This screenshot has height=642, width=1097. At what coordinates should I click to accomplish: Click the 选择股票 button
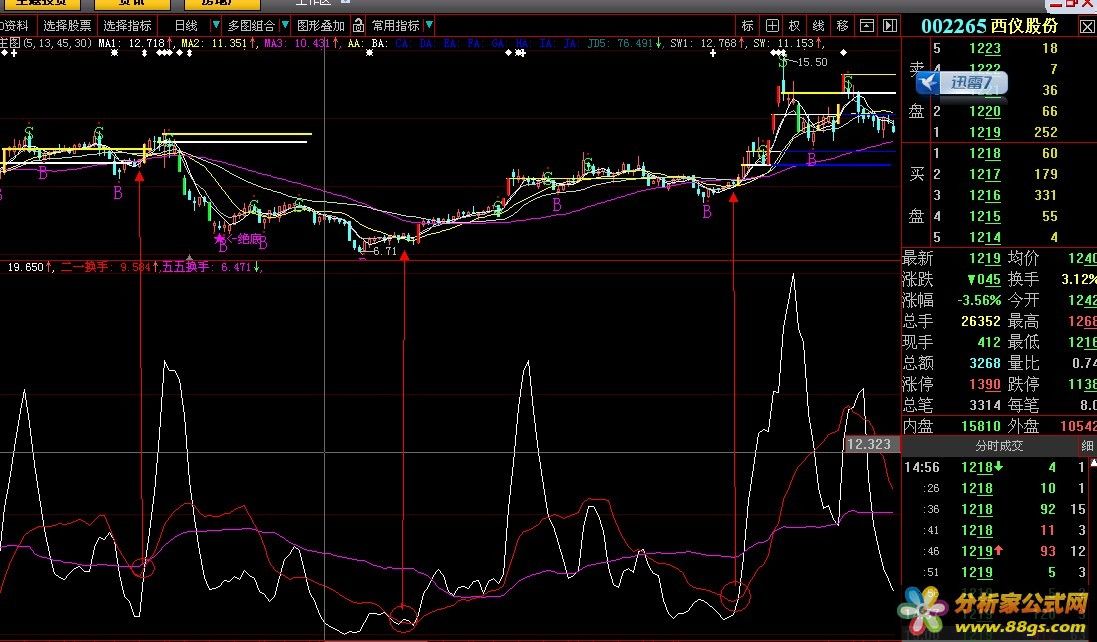pos(67,26)
